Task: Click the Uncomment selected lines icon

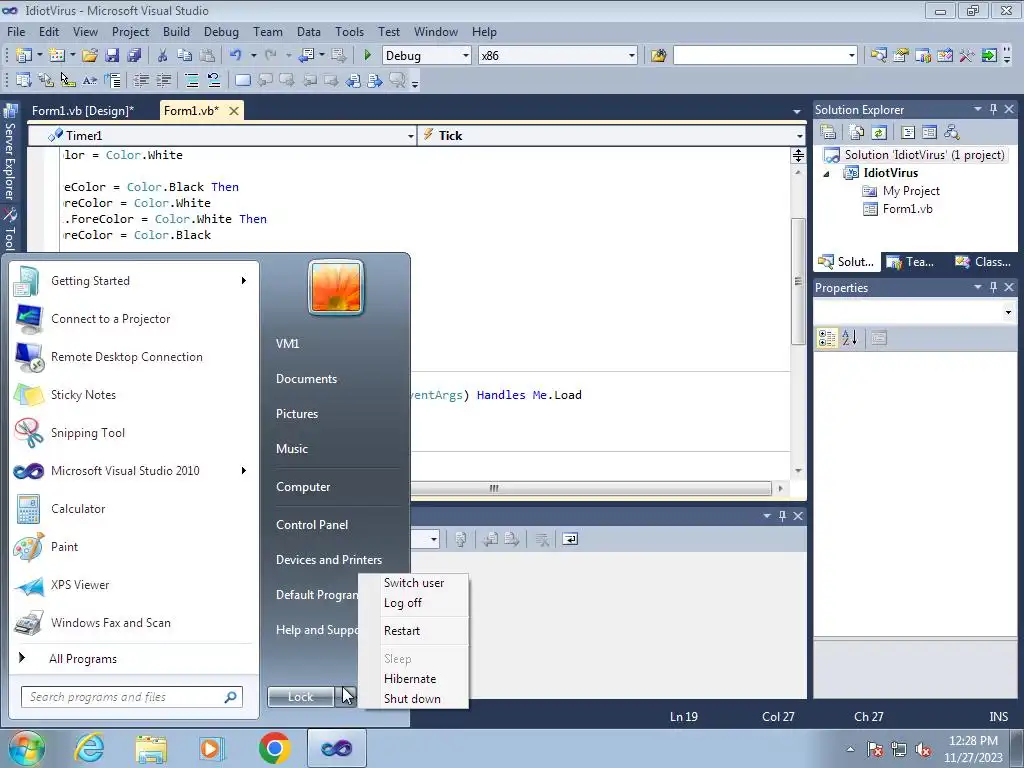Action: tap(214, 80)
